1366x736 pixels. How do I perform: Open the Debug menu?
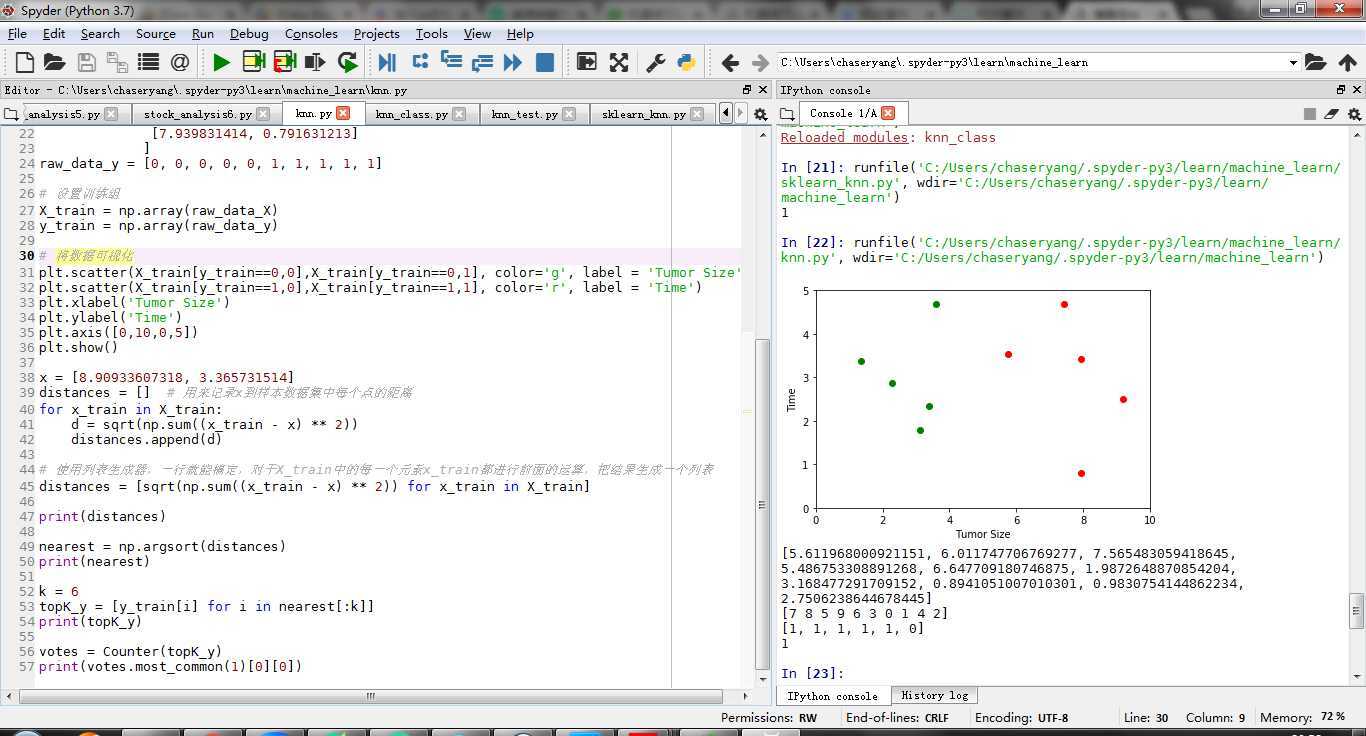click(249, 33)
